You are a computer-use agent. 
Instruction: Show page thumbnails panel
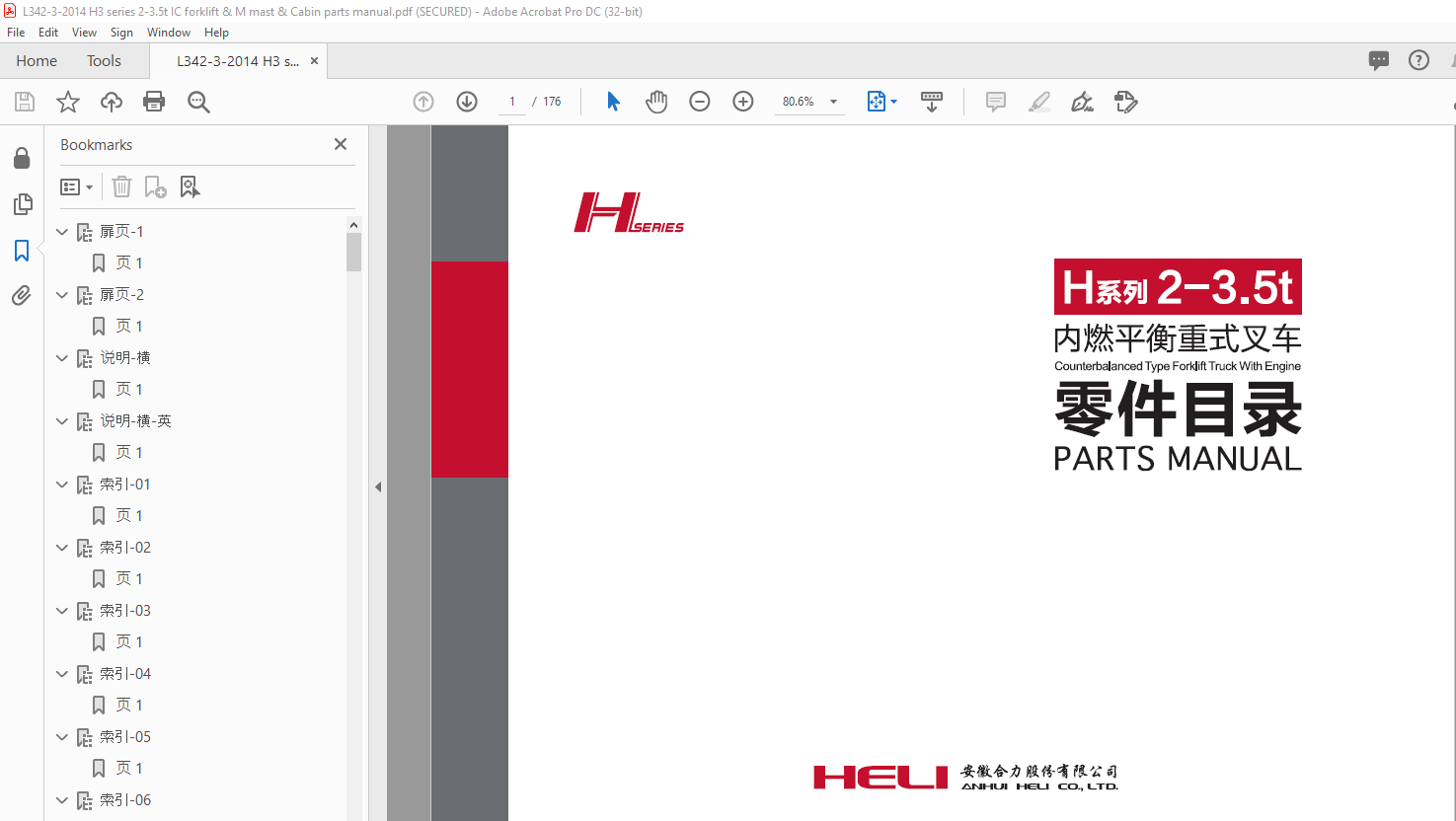coord(22,204)
